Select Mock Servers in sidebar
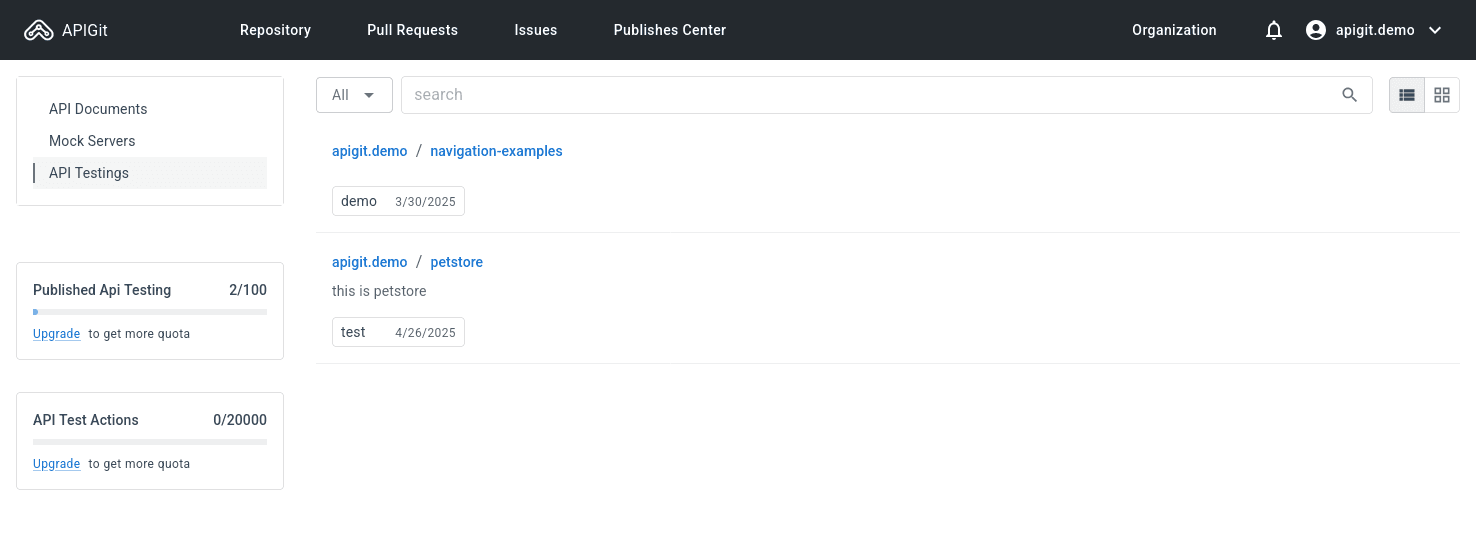Viewport: 1476px width, 541px height. tap(150, 141)
